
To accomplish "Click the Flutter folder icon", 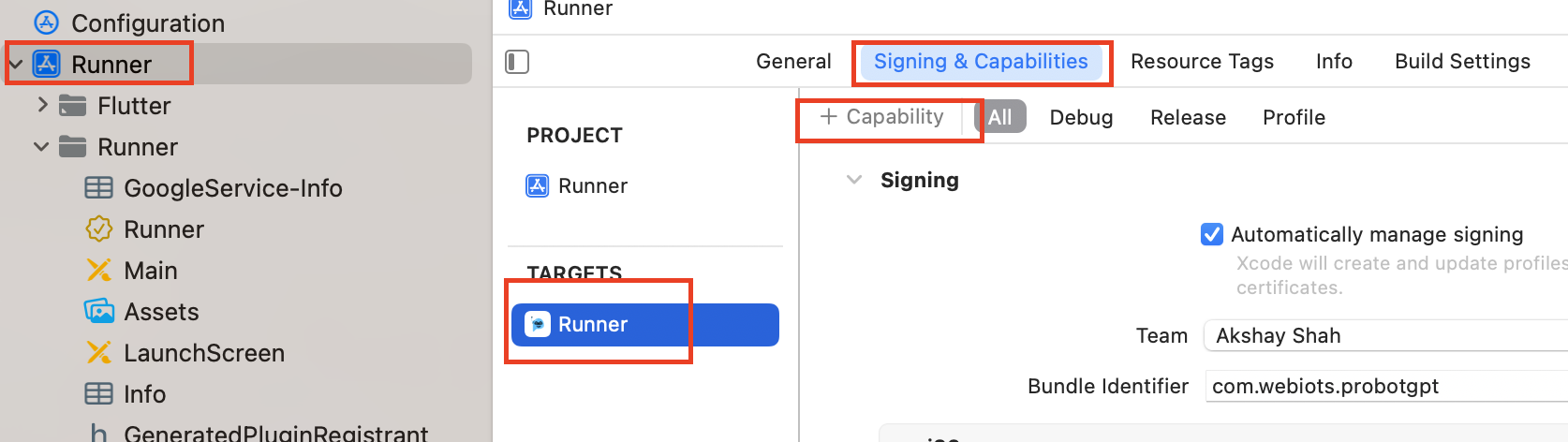I will (x=73, y=106).
